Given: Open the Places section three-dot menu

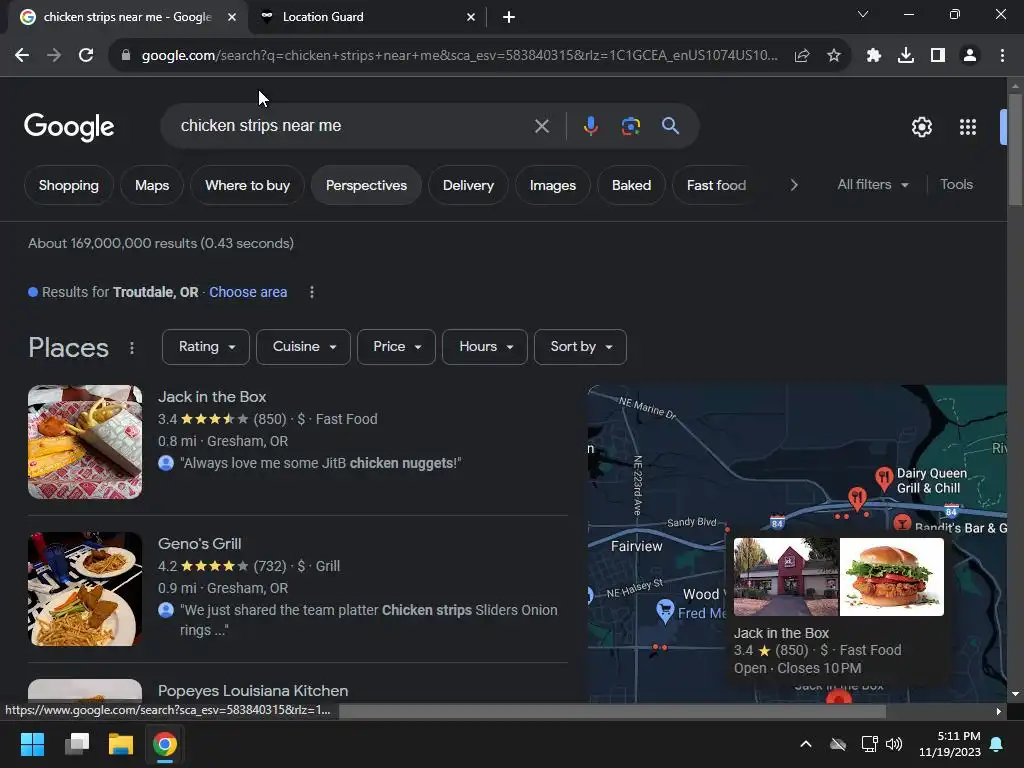Looking at the screenshot, I should [132, 347].
